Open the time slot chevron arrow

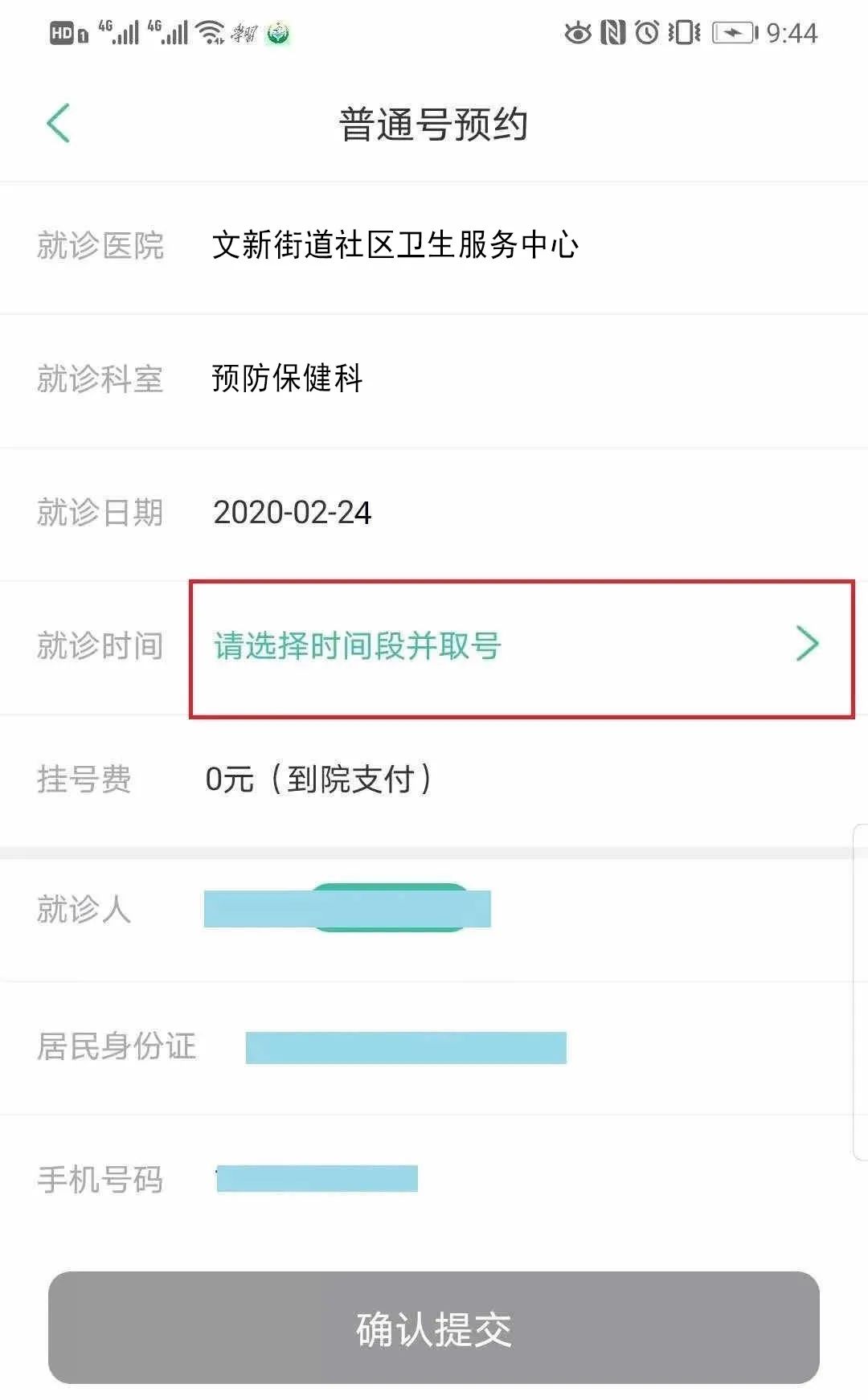[807, 644]
